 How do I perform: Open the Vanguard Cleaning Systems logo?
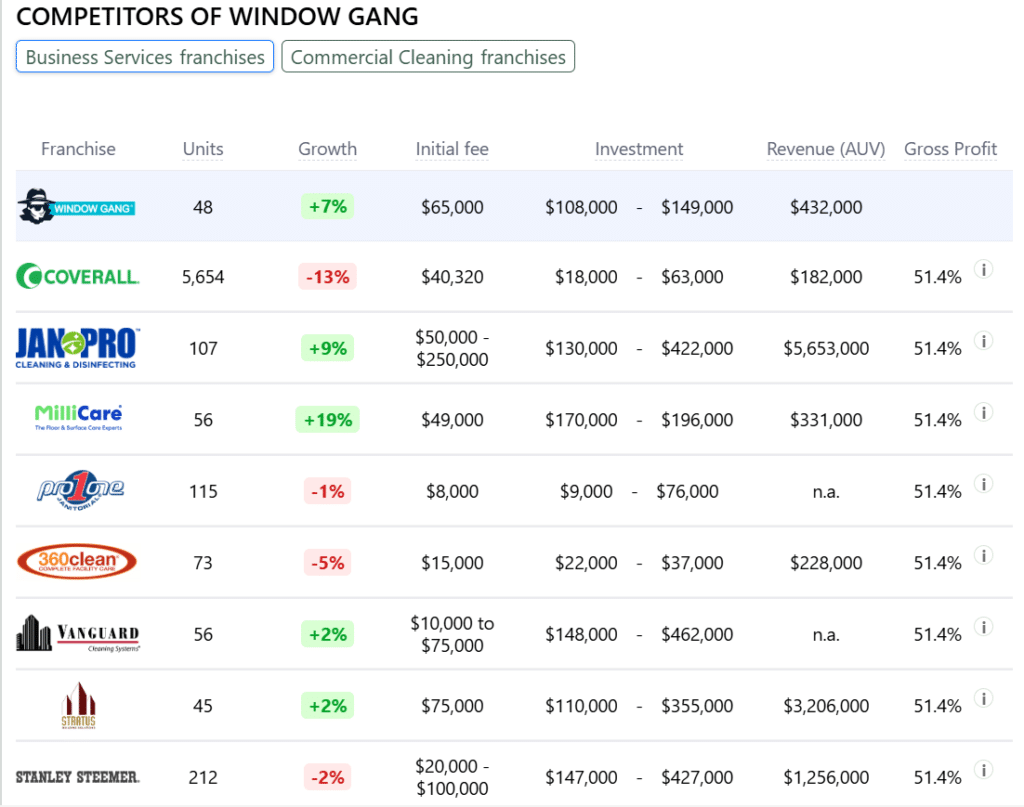click(78, 633)
